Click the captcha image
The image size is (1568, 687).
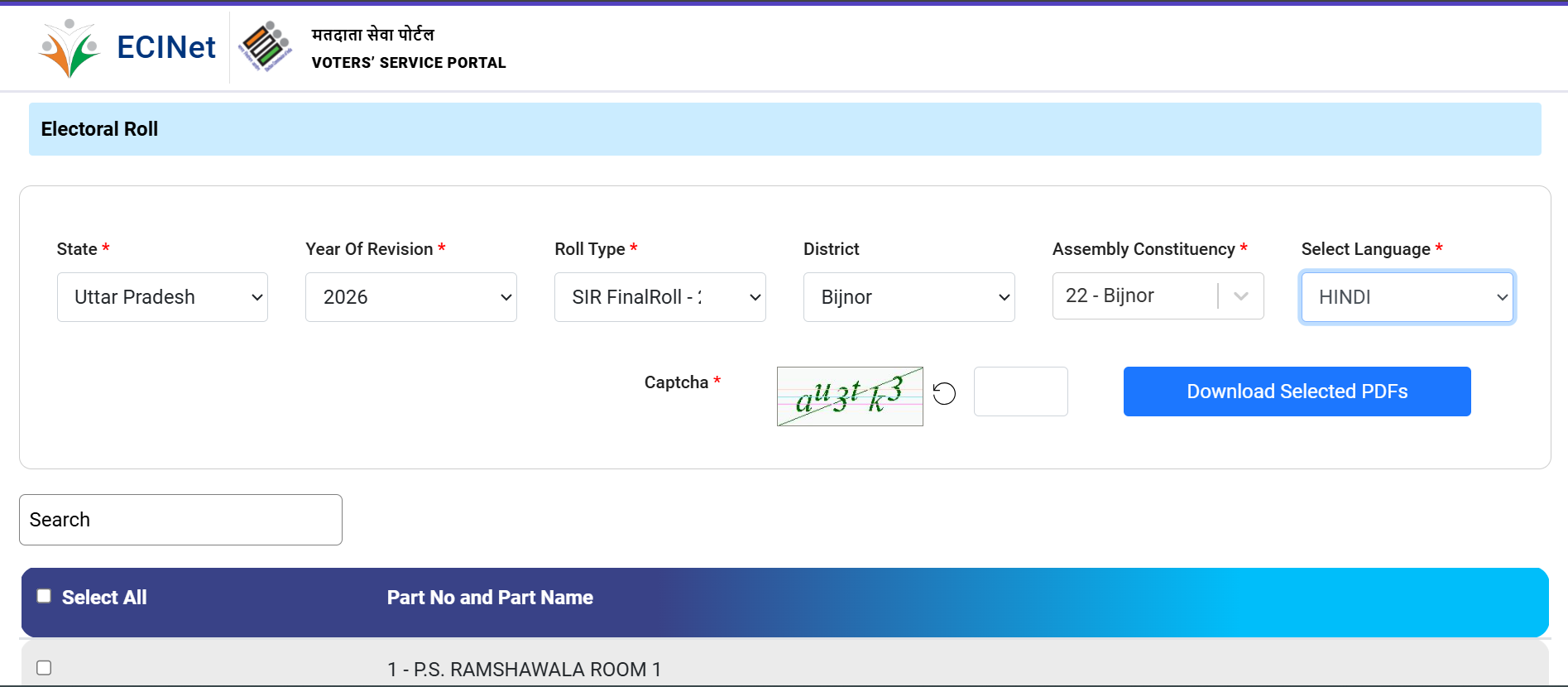click(x=850, y=396)
